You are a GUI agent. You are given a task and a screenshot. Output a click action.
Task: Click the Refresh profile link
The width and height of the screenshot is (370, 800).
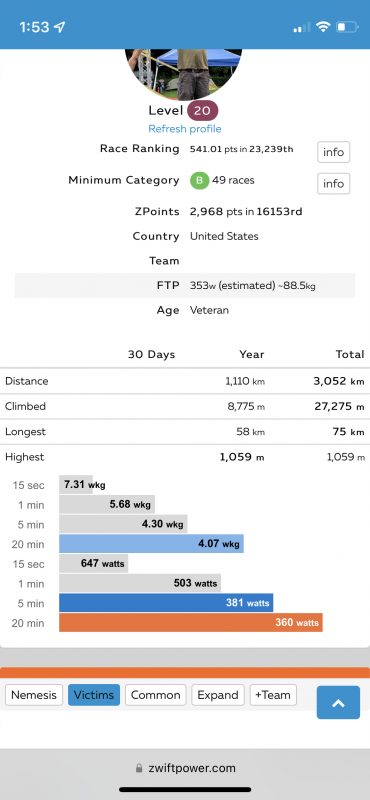click(185, 129)
